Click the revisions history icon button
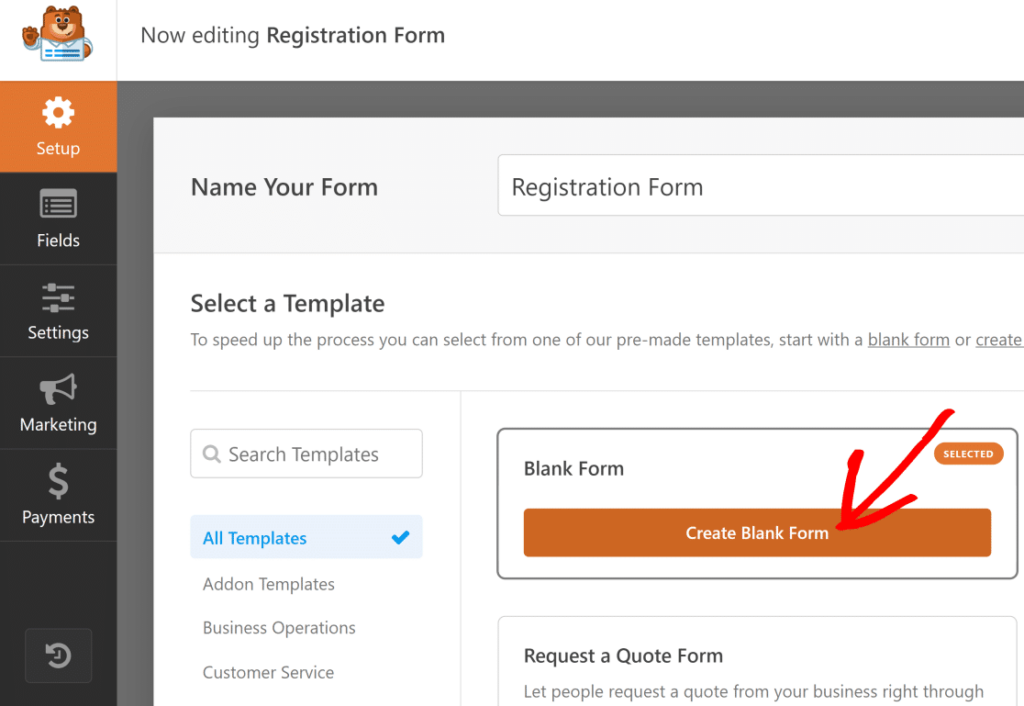 (58, 656)
